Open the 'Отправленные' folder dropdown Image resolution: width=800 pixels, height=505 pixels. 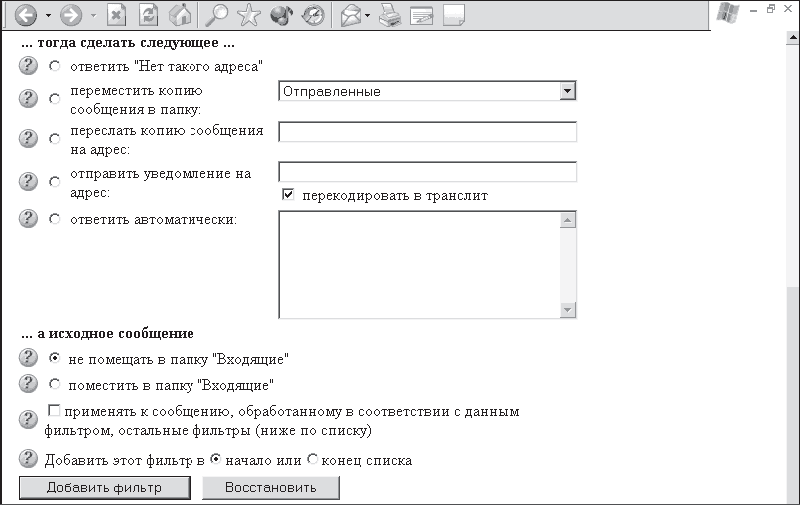coord(427,91)
